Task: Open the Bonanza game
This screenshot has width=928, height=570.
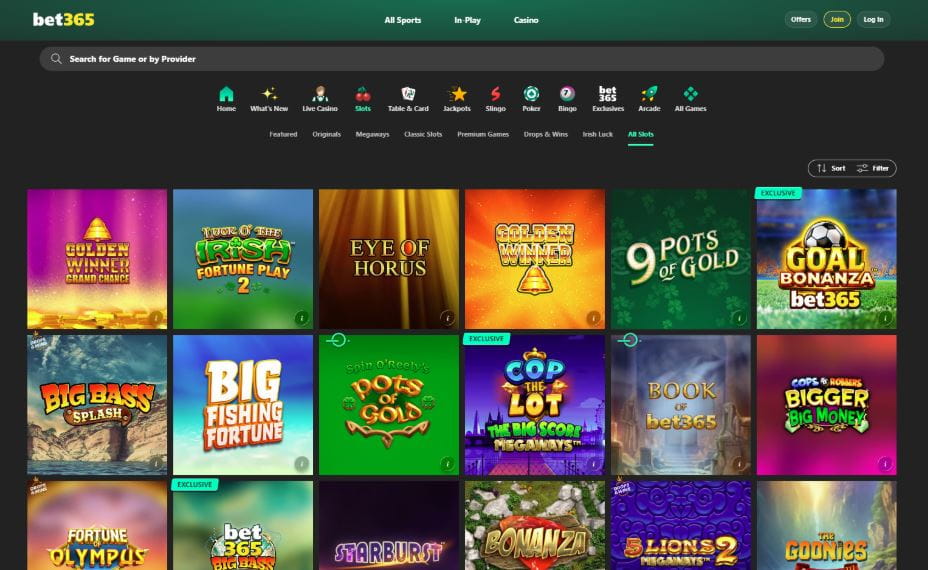Action: point(534,526)
